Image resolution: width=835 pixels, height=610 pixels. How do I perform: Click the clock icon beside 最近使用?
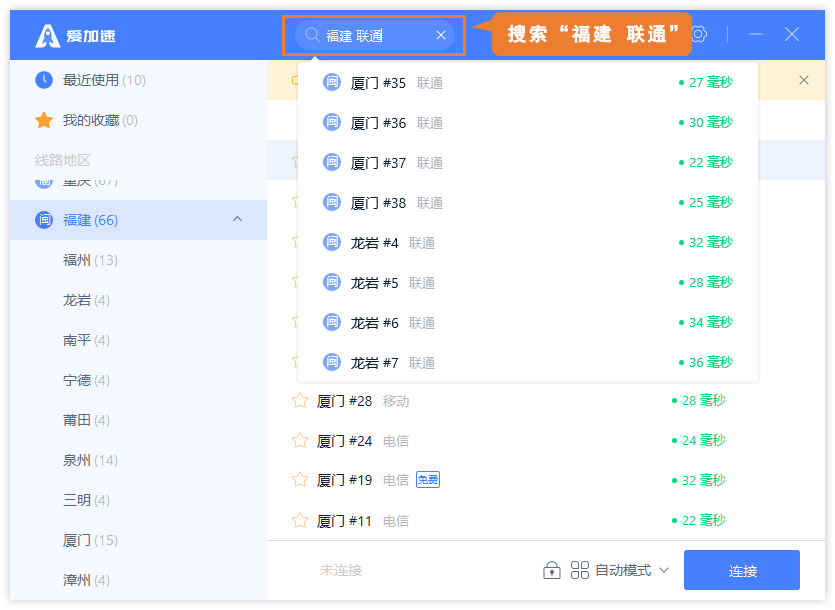pyautogui.click(x=44, y=80)
